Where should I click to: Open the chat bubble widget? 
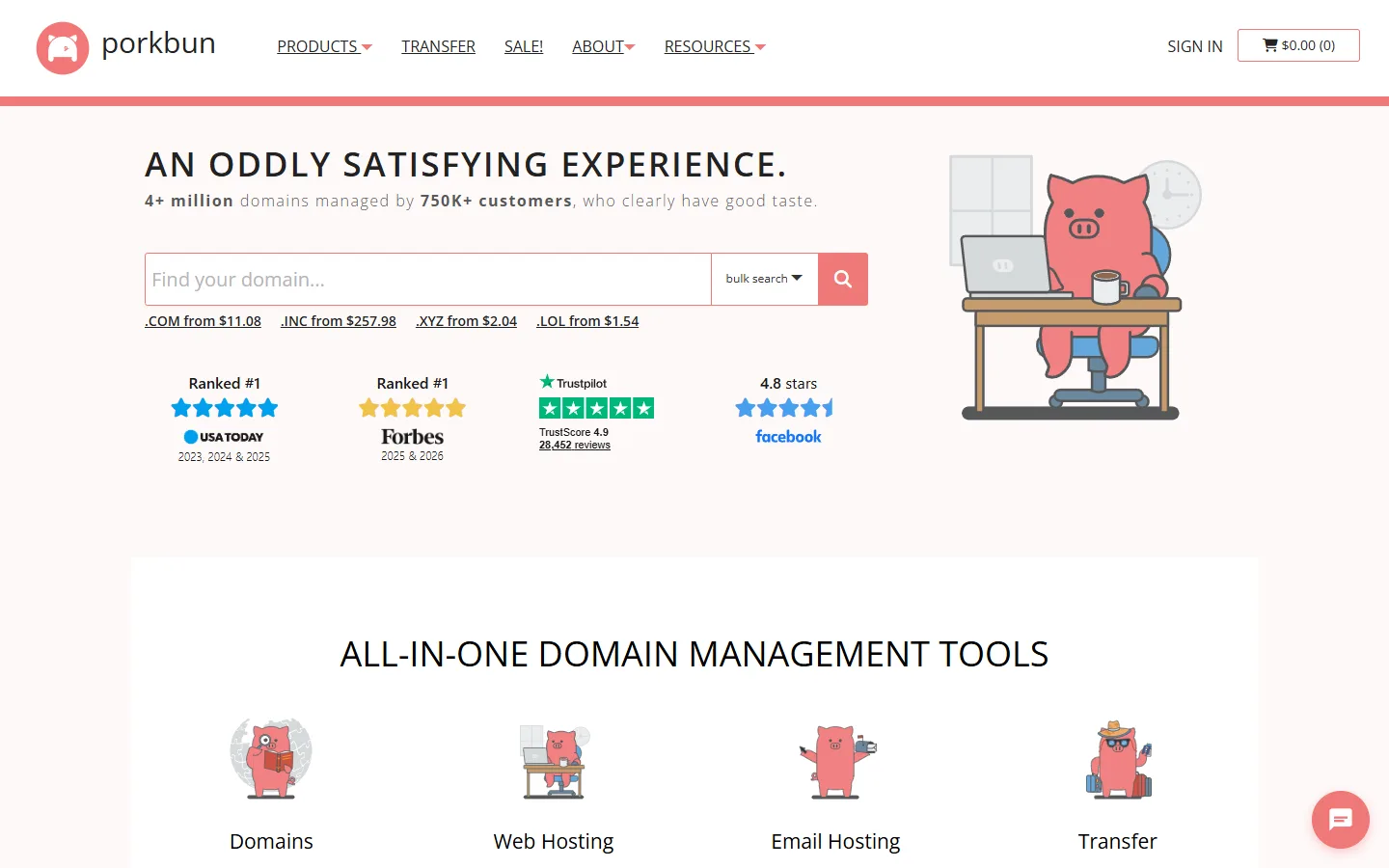[1341, 820]
